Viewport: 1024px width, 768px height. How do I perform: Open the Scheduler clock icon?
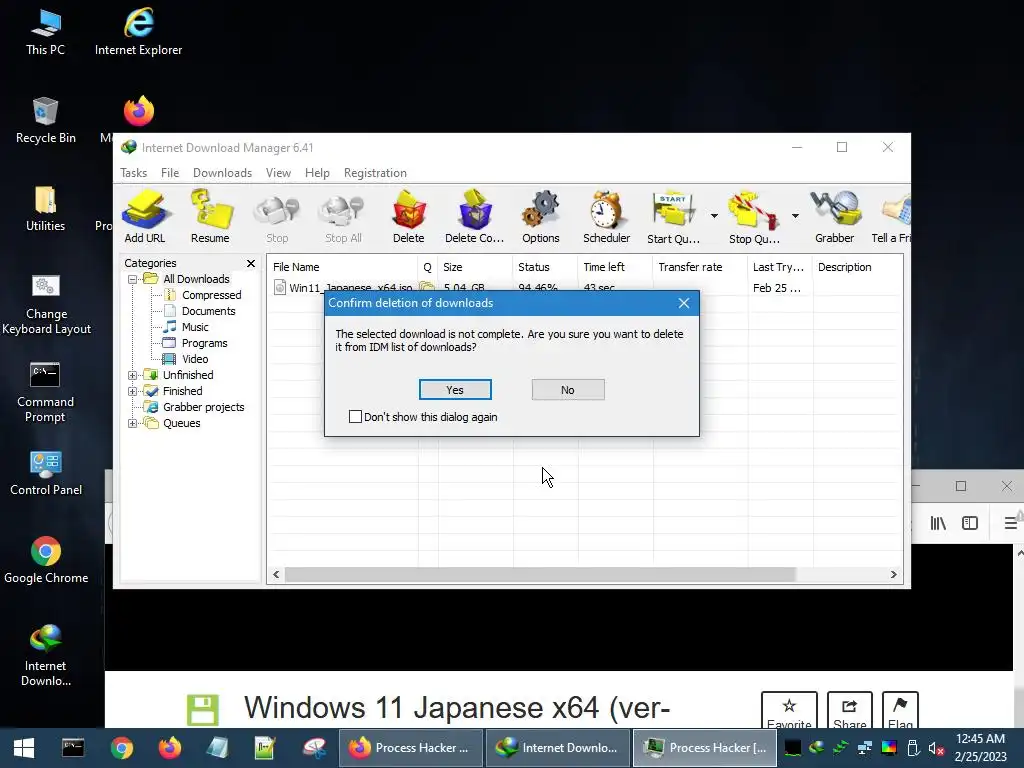(x=607, y=217)
